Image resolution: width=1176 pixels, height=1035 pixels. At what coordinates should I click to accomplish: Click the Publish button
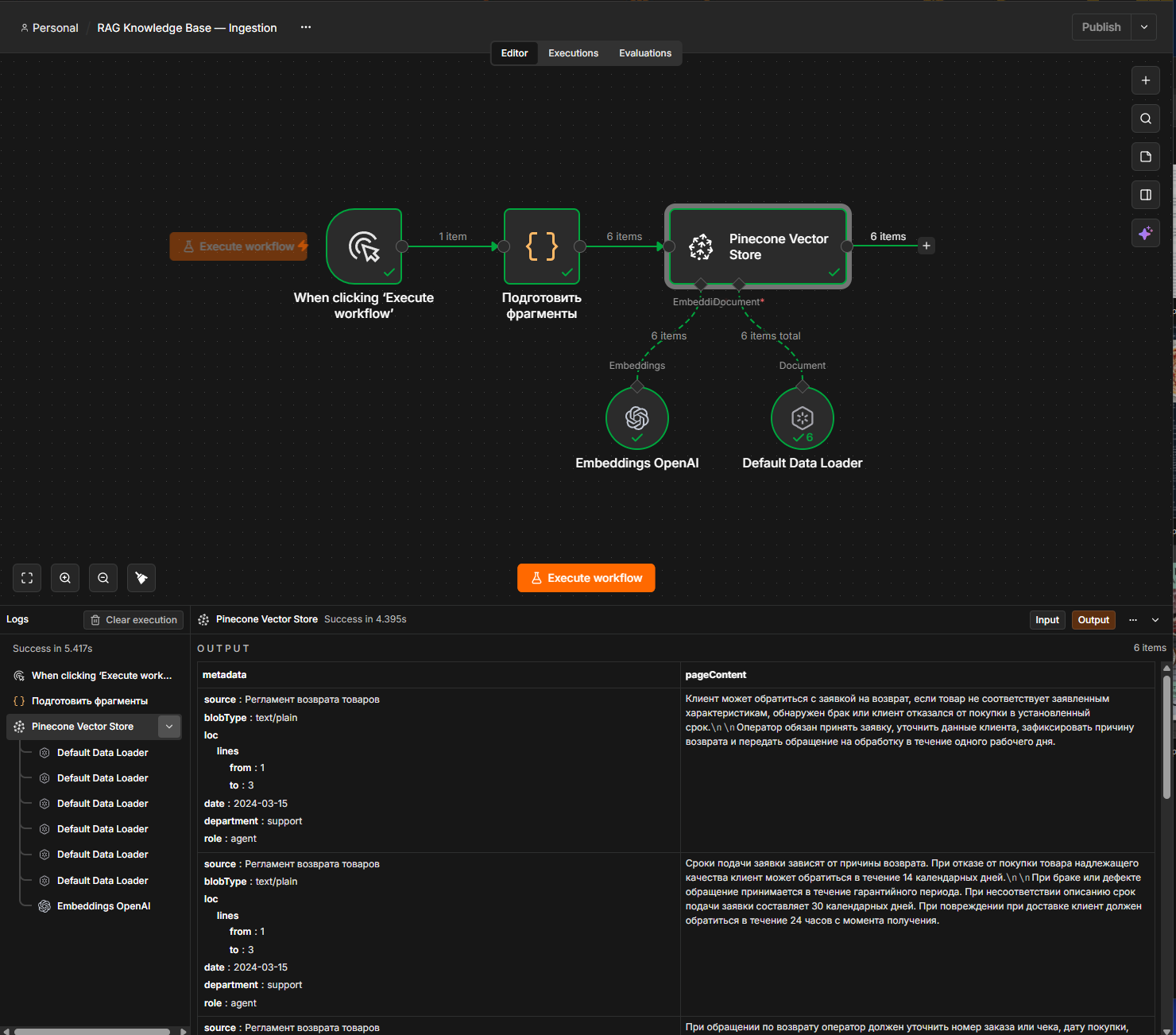point(1101,27)
